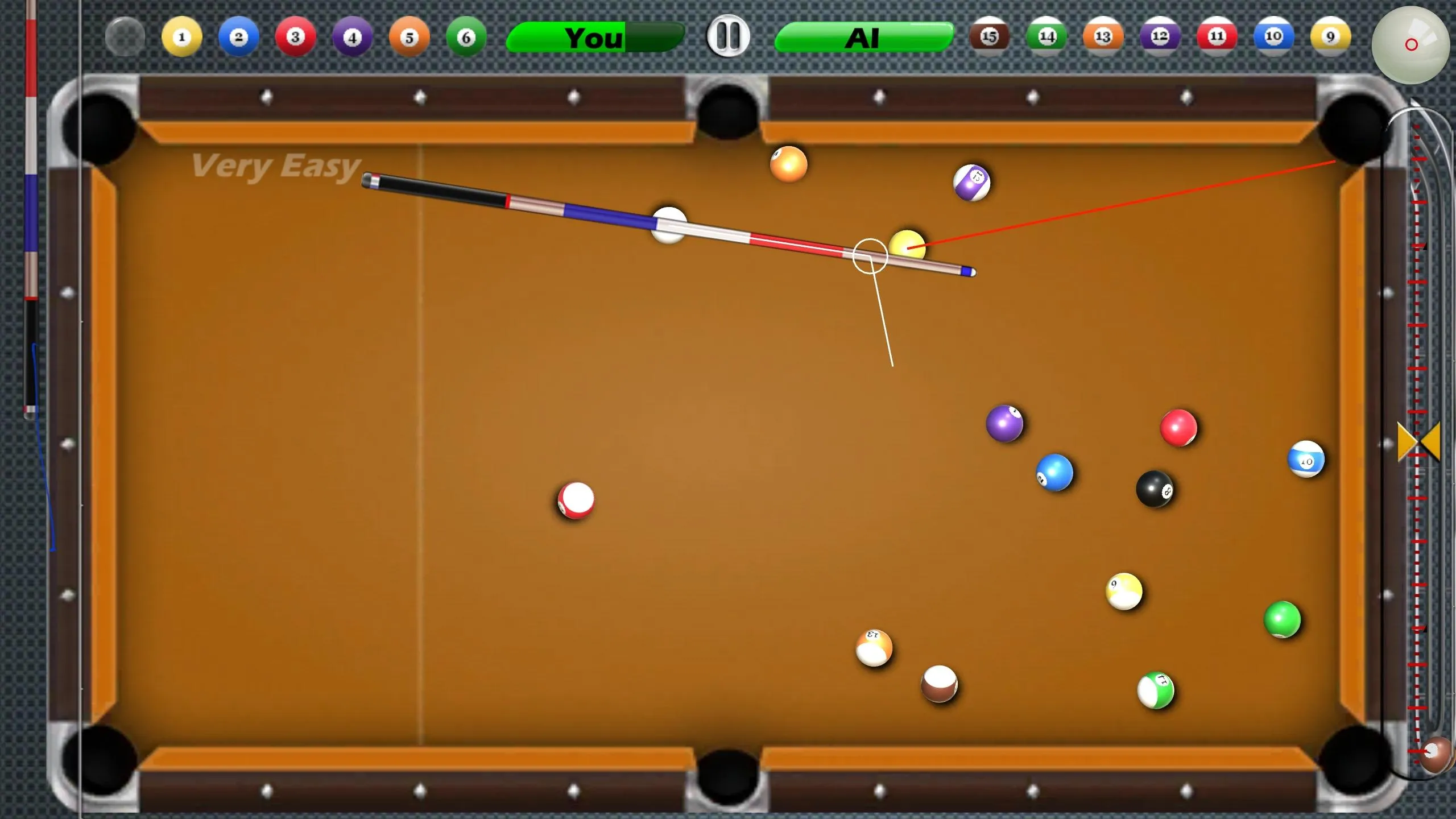
Task: Click the 9-ball icon in top bar
Action: [1330, 37]
